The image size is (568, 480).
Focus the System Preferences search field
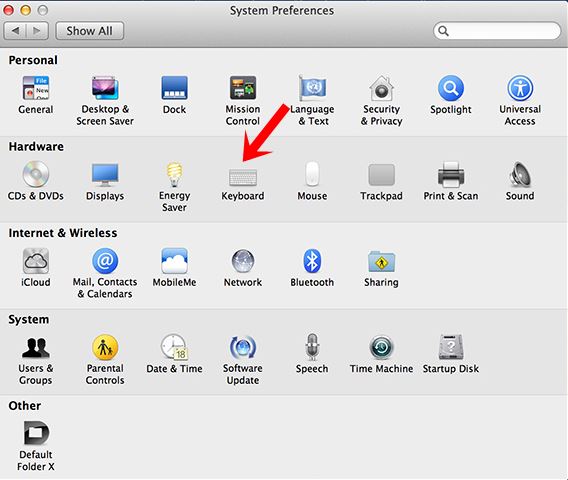click(497, 31)
